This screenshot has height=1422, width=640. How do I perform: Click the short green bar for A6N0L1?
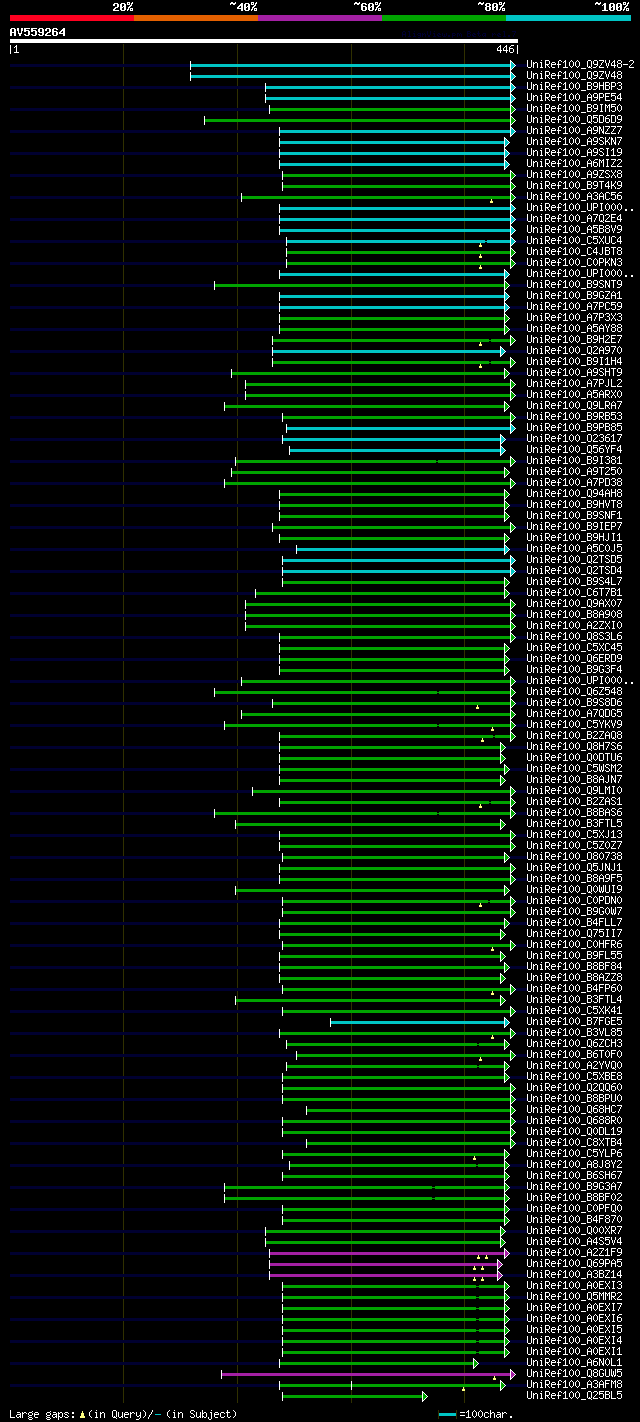(x=379, y=1362)
